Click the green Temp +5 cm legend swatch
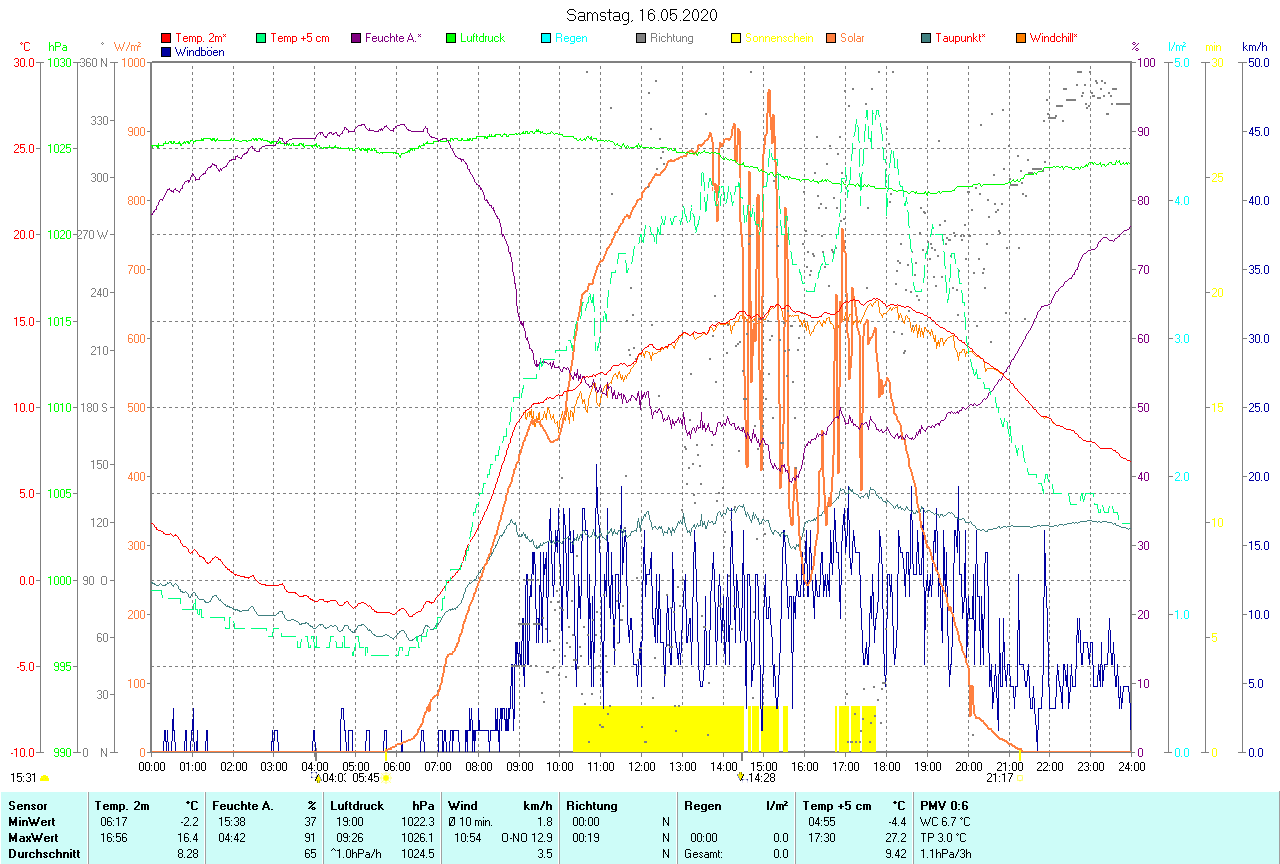Image resolution: width=1280 pixels, height=864 pixels. (x=261, y=38)
